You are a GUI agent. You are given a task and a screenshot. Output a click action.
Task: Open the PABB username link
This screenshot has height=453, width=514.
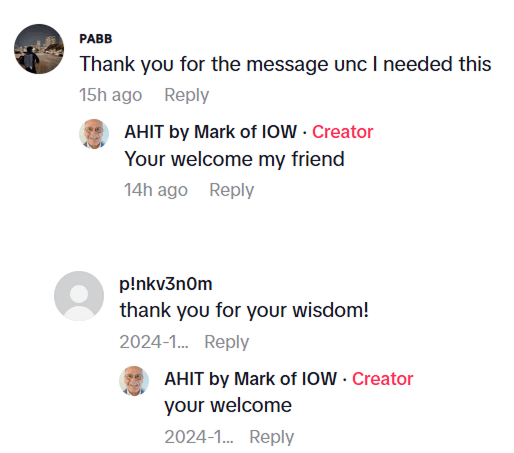click(96, 39)
